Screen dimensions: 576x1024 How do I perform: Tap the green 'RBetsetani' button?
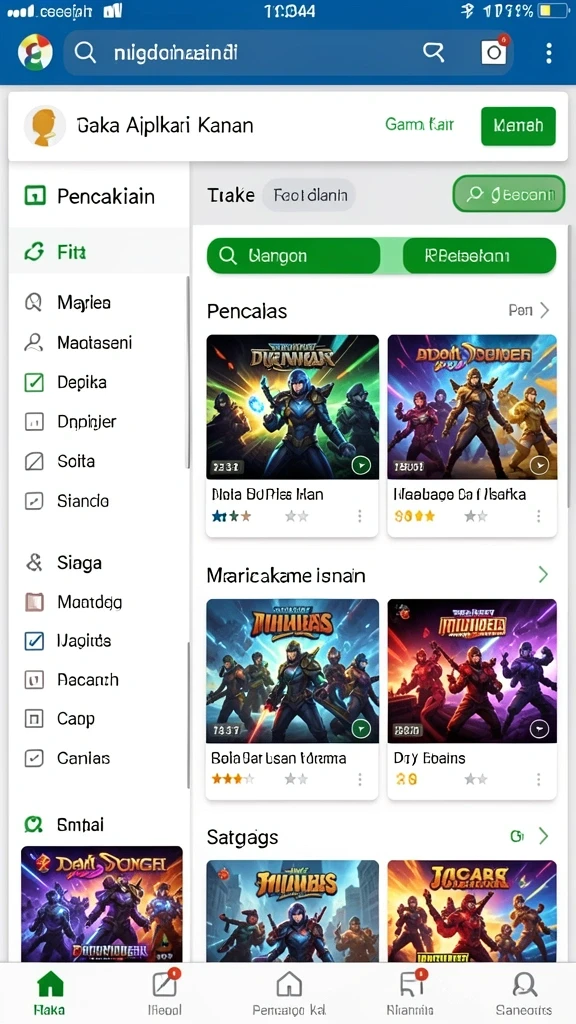[479, 255]
